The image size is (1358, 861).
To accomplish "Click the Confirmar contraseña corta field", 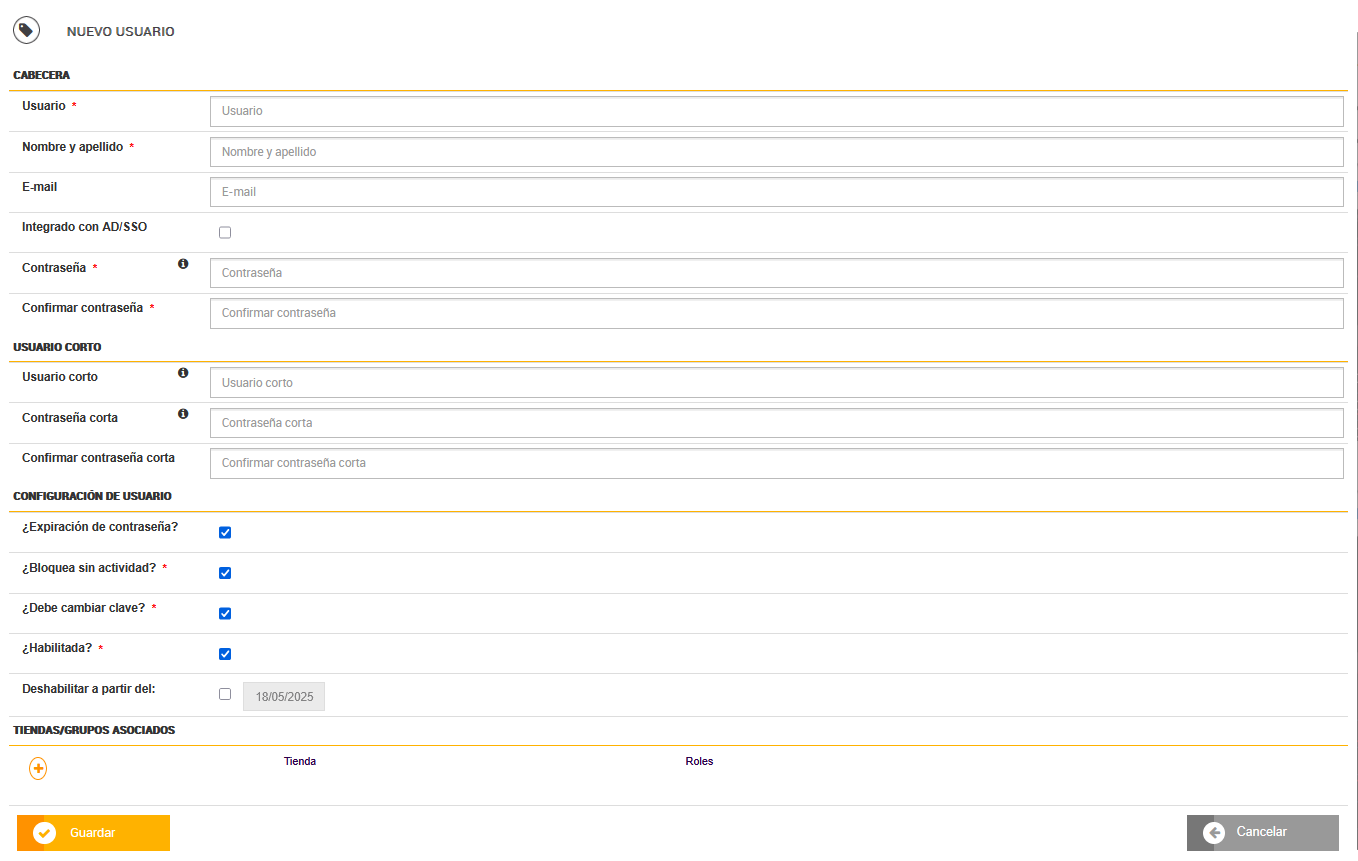I will [x=777, y=463].
